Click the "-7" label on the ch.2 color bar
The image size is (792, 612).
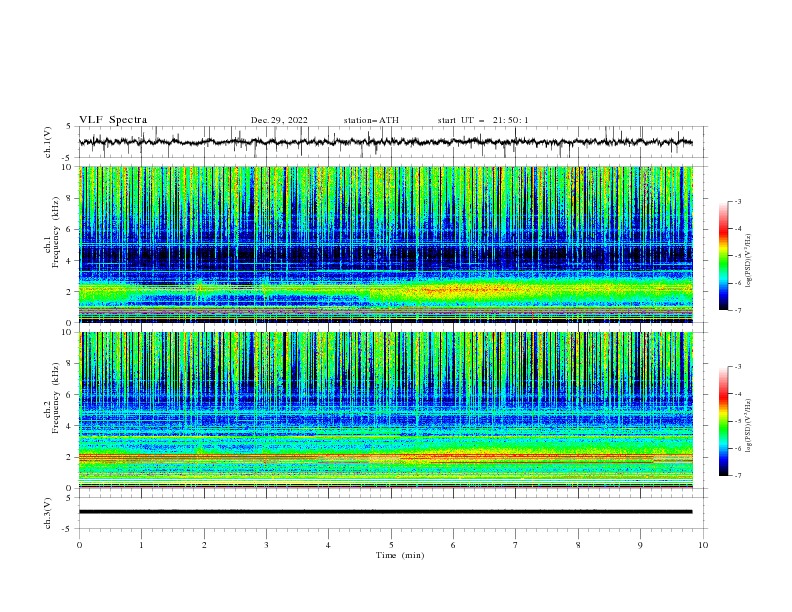pyautogui.click(x=738, y=476)
